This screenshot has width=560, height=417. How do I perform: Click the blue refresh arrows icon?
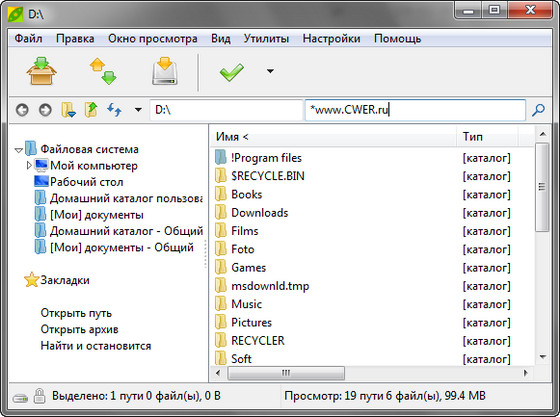pyautogui.click(x=114, y=110)
